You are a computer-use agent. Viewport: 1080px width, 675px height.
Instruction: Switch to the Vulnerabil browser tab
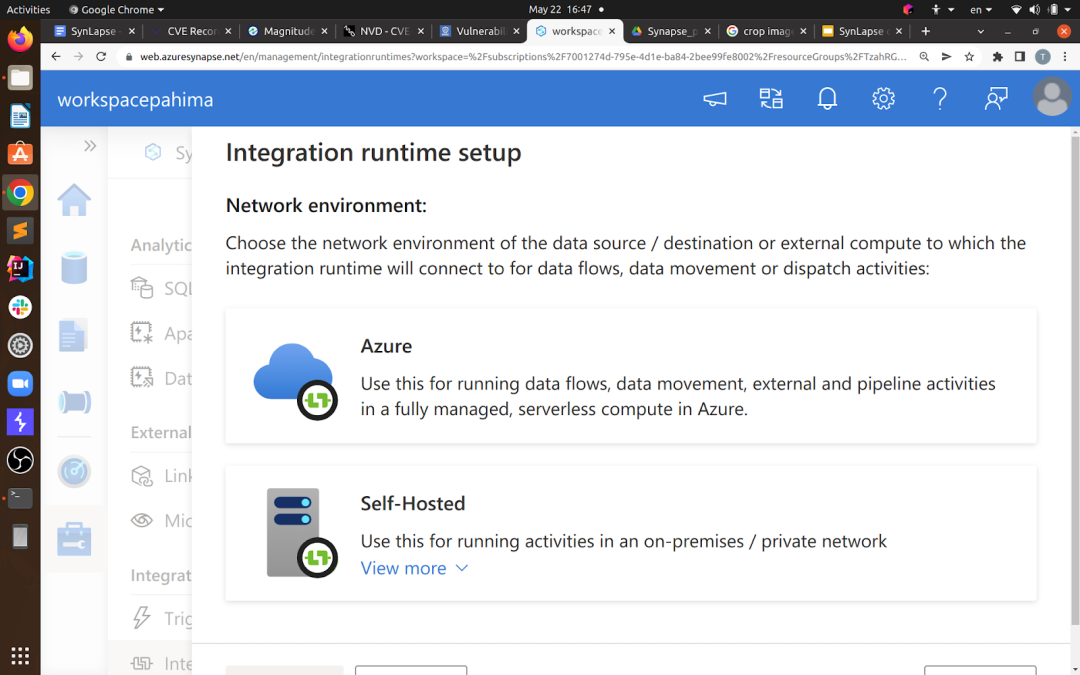point(481,31)
